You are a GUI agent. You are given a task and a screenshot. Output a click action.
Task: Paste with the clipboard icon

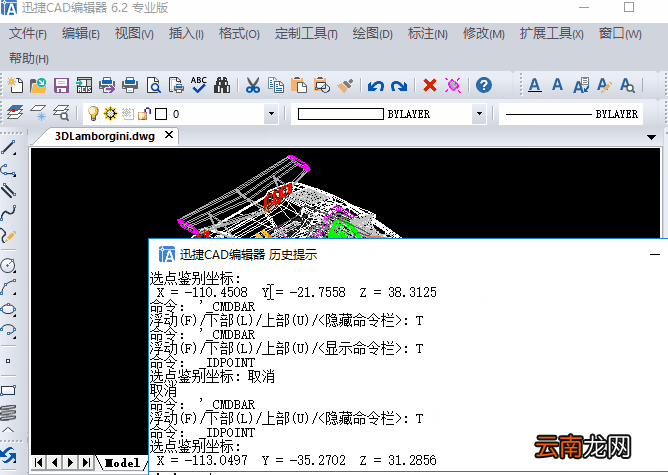[299, 85]
